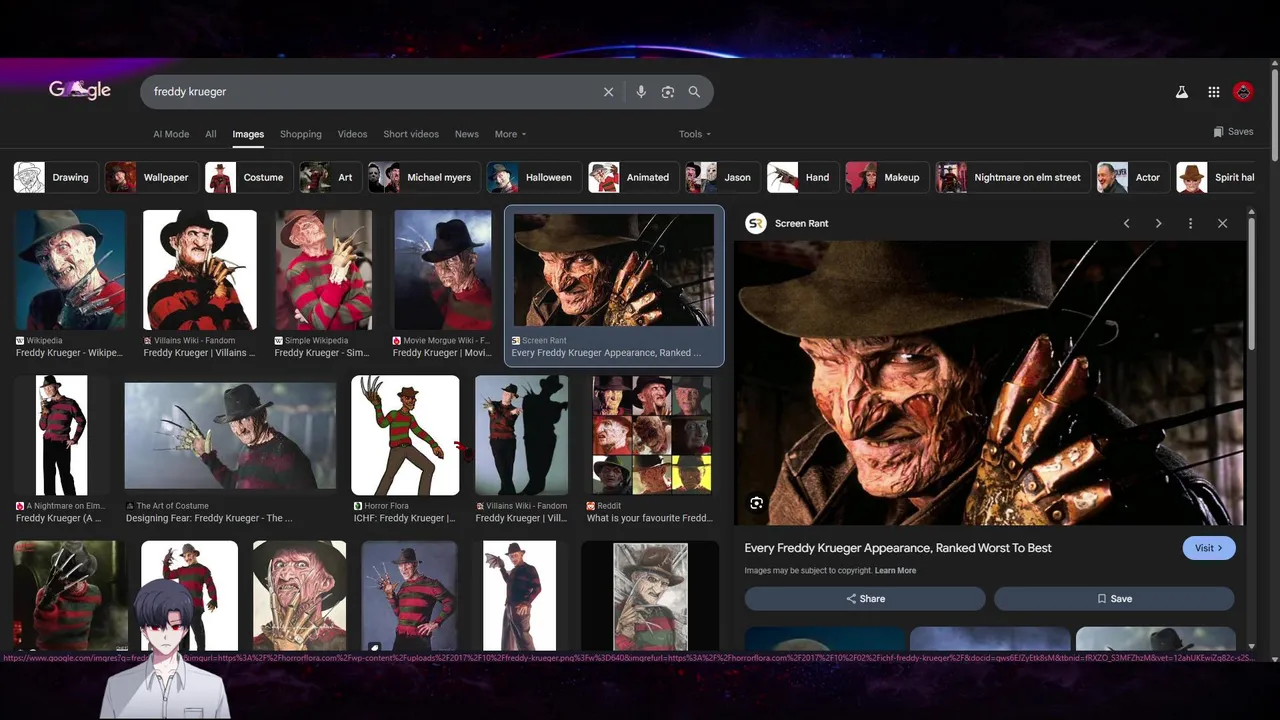Click the Visit button
Viewport: 1280px width, 720px height.
(x=1209, y=548)
